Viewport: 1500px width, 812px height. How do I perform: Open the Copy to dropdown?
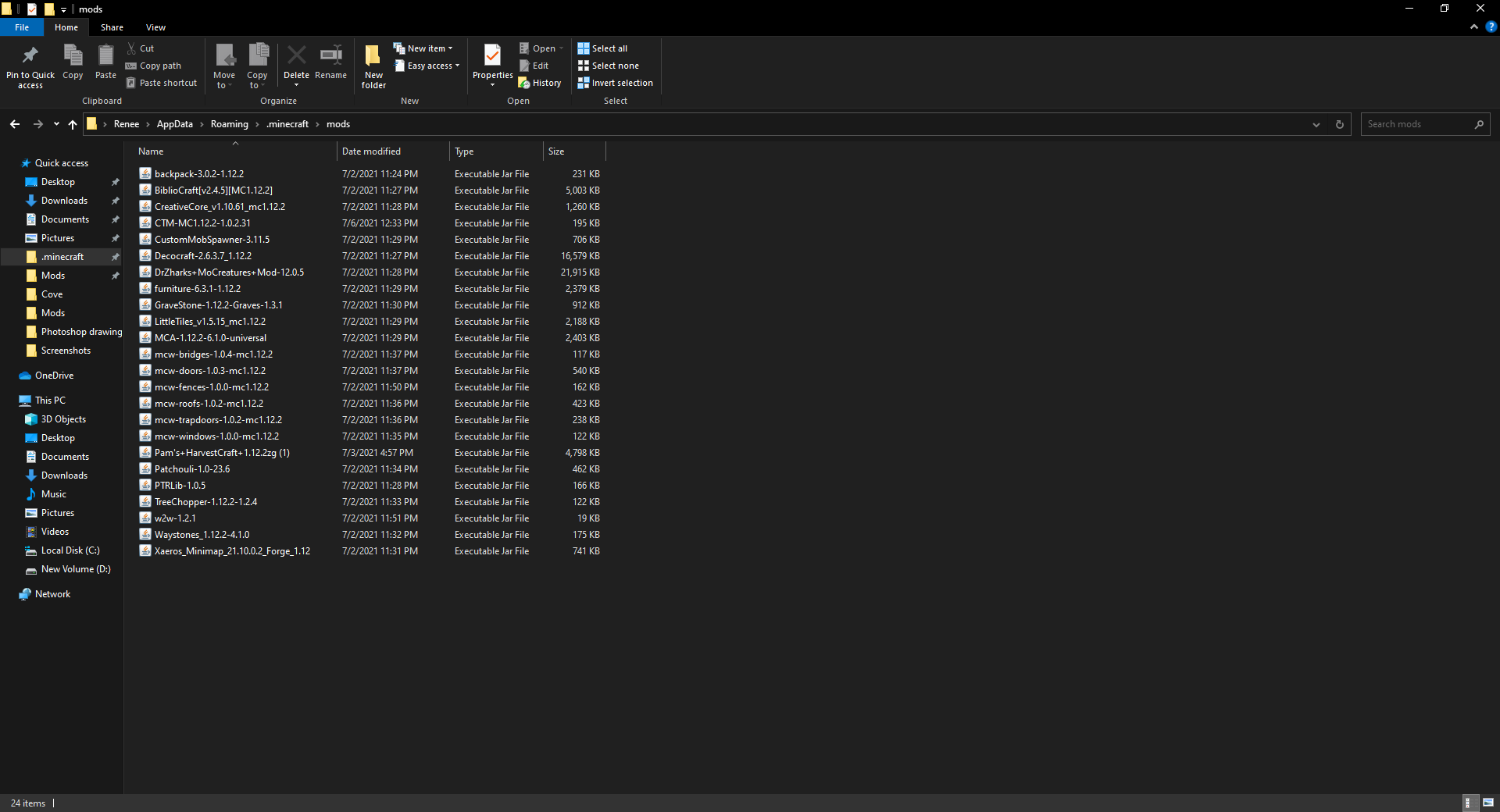[257, 66]
